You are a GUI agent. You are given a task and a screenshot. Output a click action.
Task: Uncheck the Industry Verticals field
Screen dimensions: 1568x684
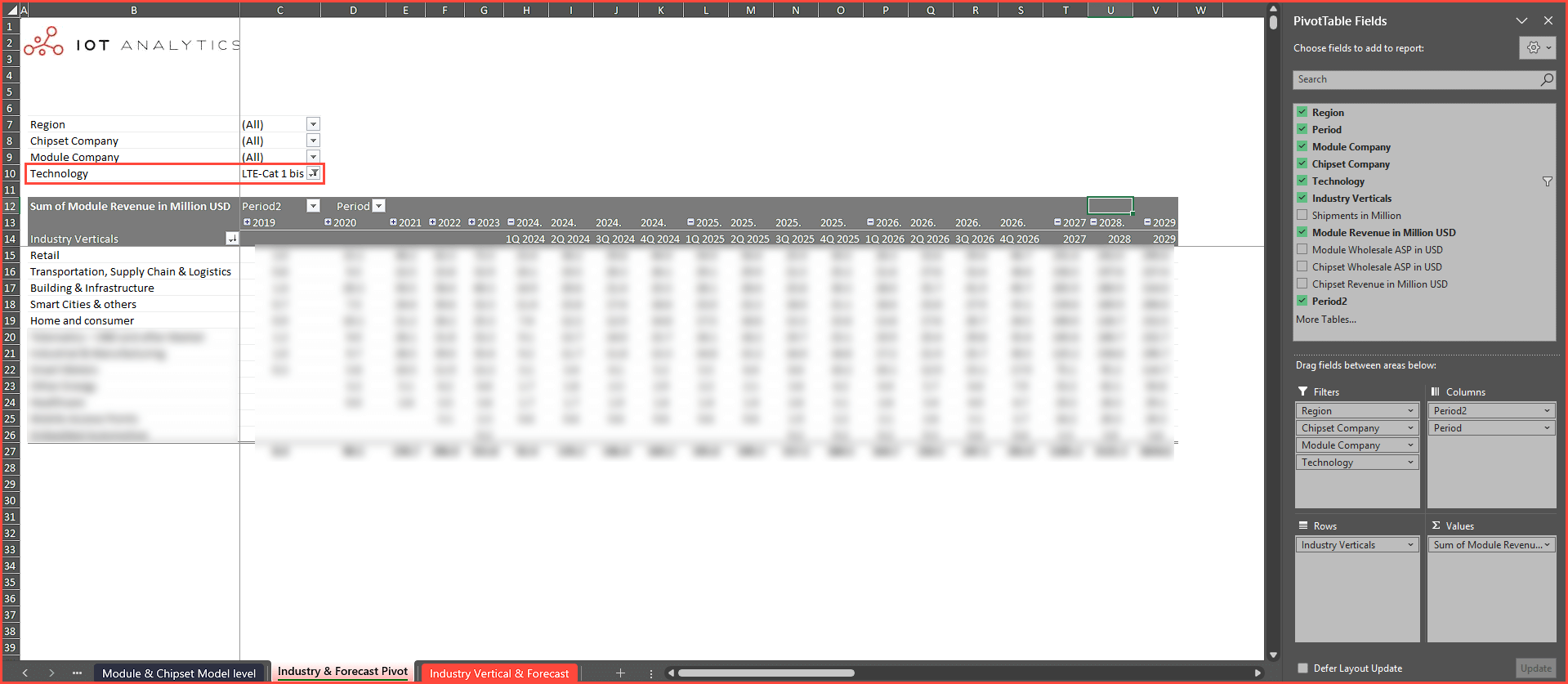(x=1302, y=199)
